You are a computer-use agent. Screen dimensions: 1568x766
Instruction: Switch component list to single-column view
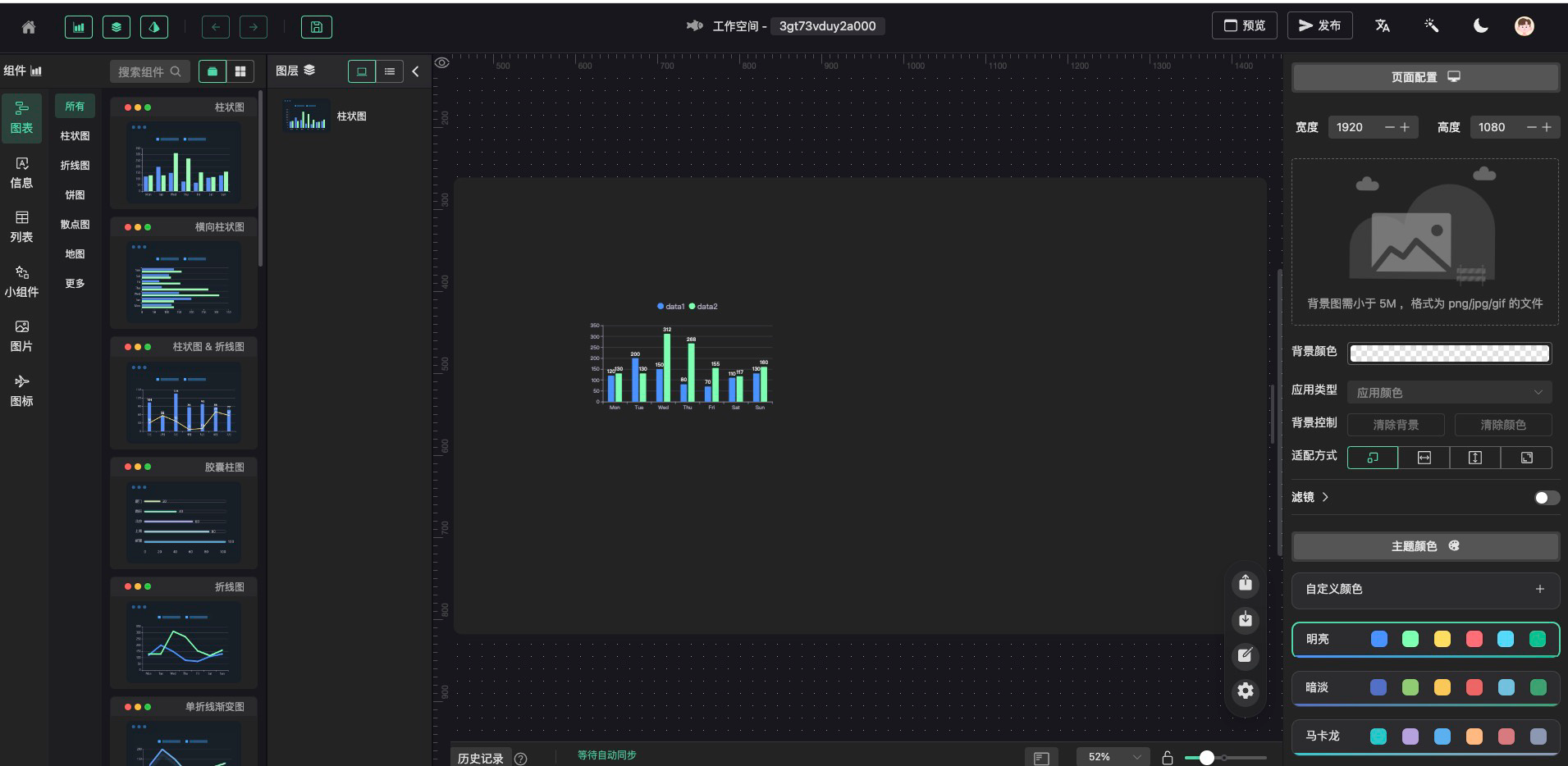(x=213, y=71)
